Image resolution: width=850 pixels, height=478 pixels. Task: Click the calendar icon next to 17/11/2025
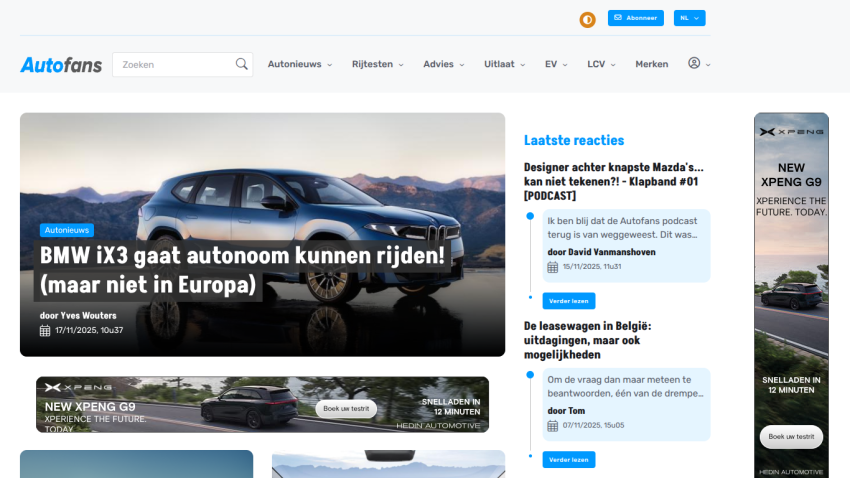45,331
